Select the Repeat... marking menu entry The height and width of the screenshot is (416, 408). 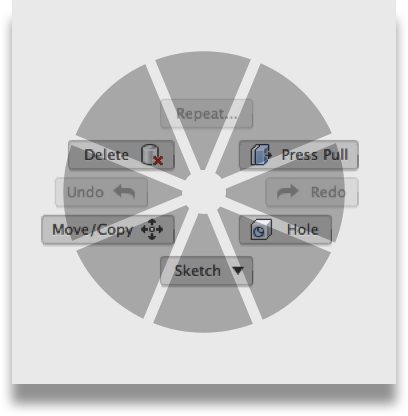206,114
